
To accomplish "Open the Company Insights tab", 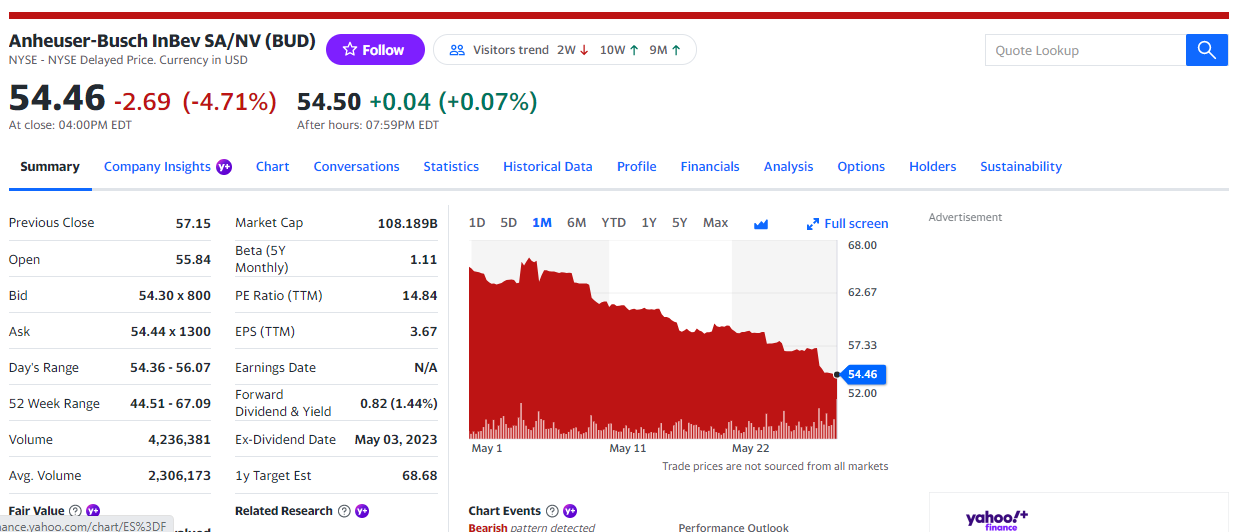I will 157,167.
